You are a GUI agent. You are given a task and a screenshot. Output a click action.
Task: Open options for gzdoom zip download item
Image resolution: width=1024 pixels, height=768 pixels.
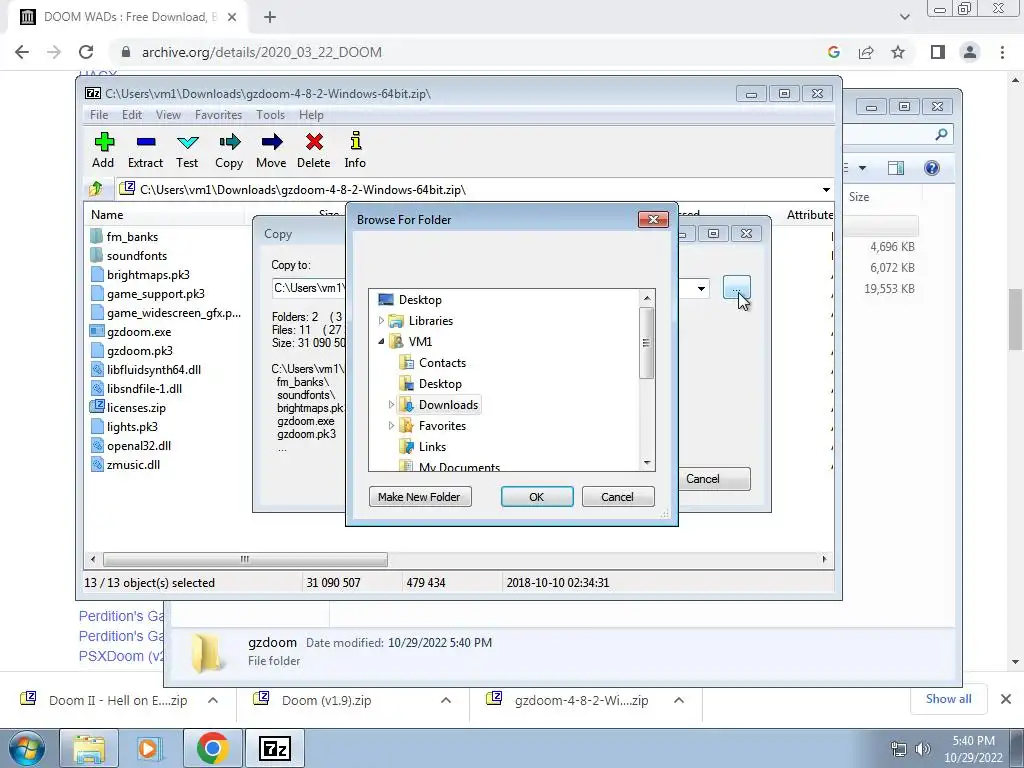[679, 700]
